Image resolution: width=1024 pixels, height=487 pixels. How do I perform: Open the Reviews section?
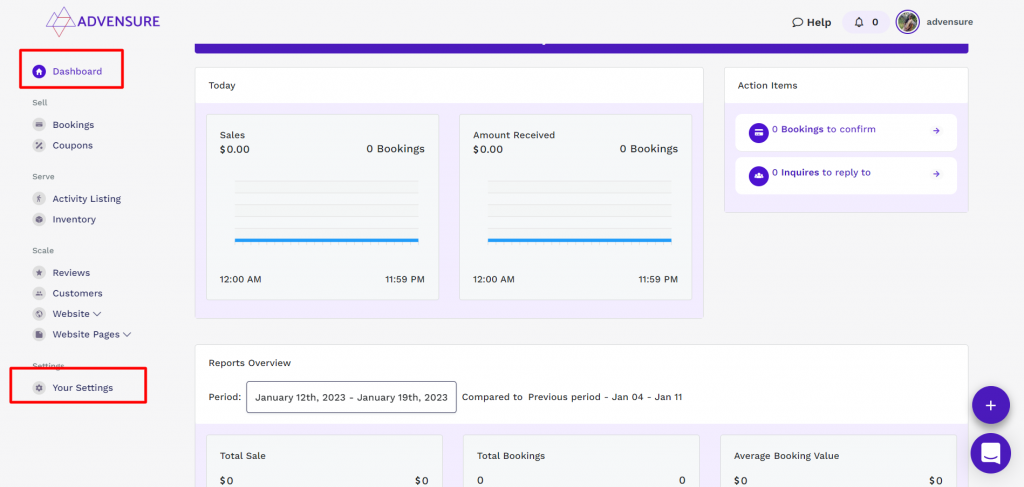click(x=71, y=273)
